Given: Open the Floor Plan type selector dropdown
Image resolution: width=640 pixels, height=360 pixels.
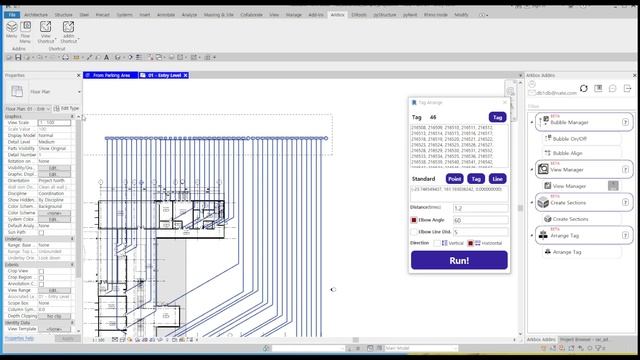Looking at the screenshot, I should coord(79,92).
